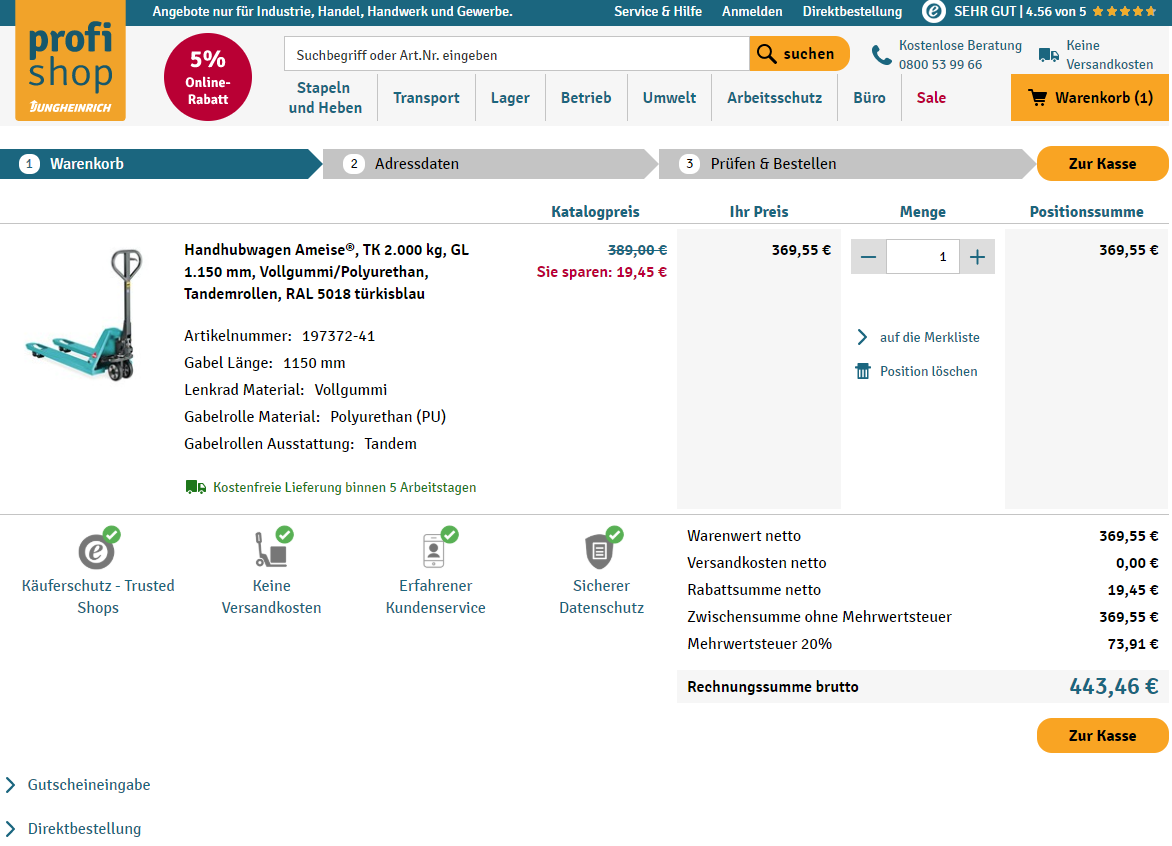Go to step 3 Prüfen & Bestellen
The height and width of the screenshot is (846, 1172).
click(847, 164)
